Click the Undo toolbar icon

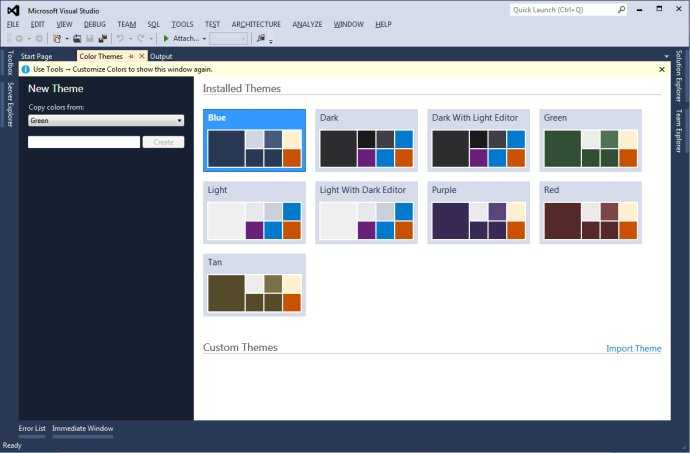pos(120,39)
